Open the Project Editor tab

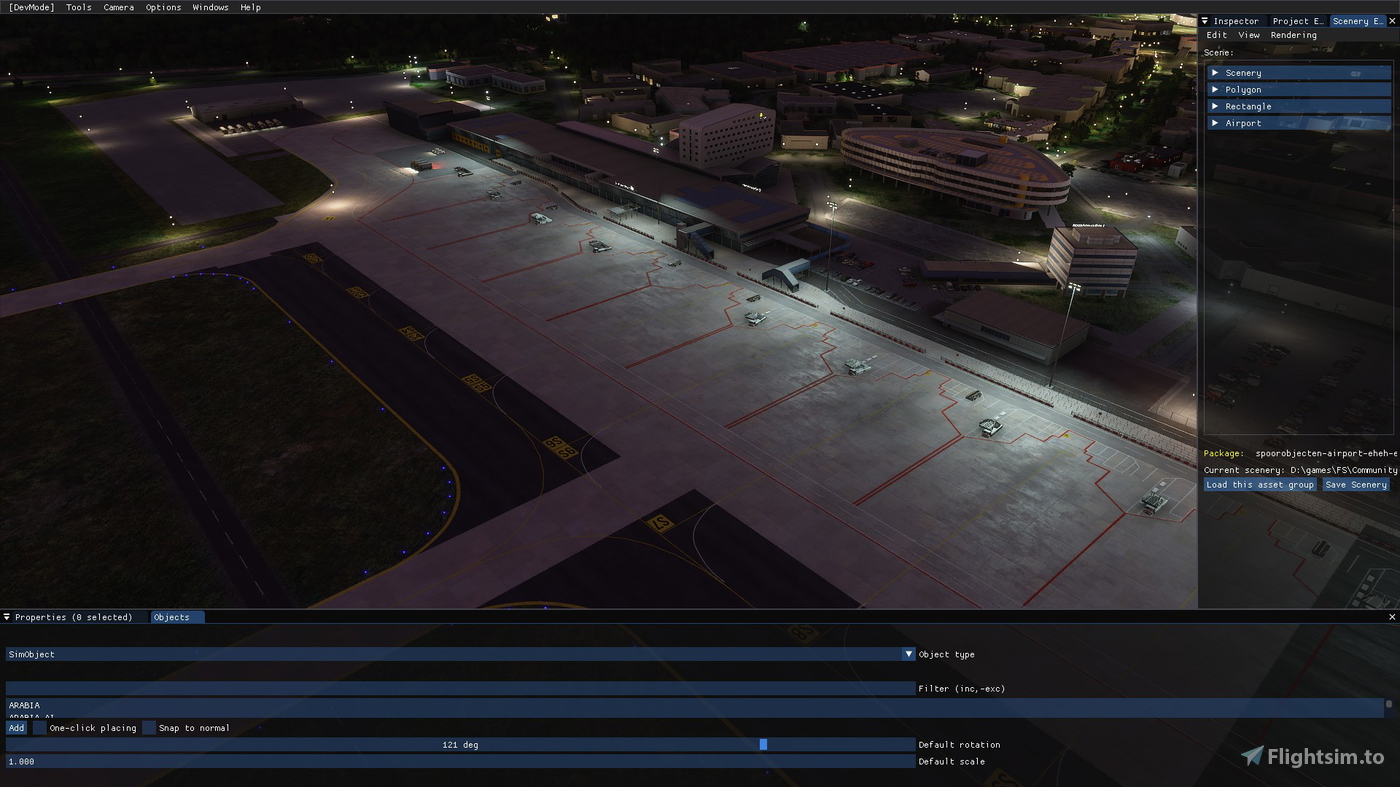1297,20
